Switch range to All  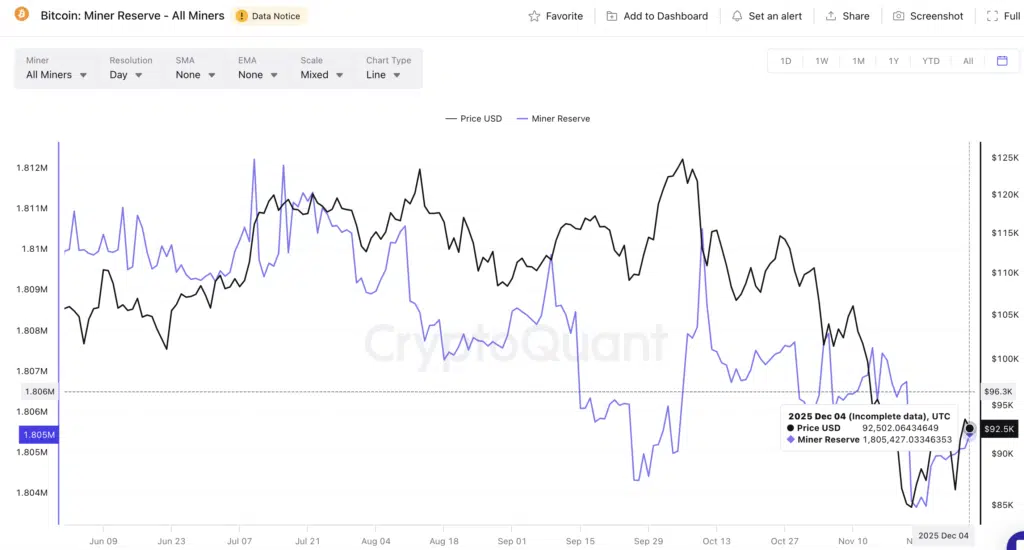click(x=967, y=61)
